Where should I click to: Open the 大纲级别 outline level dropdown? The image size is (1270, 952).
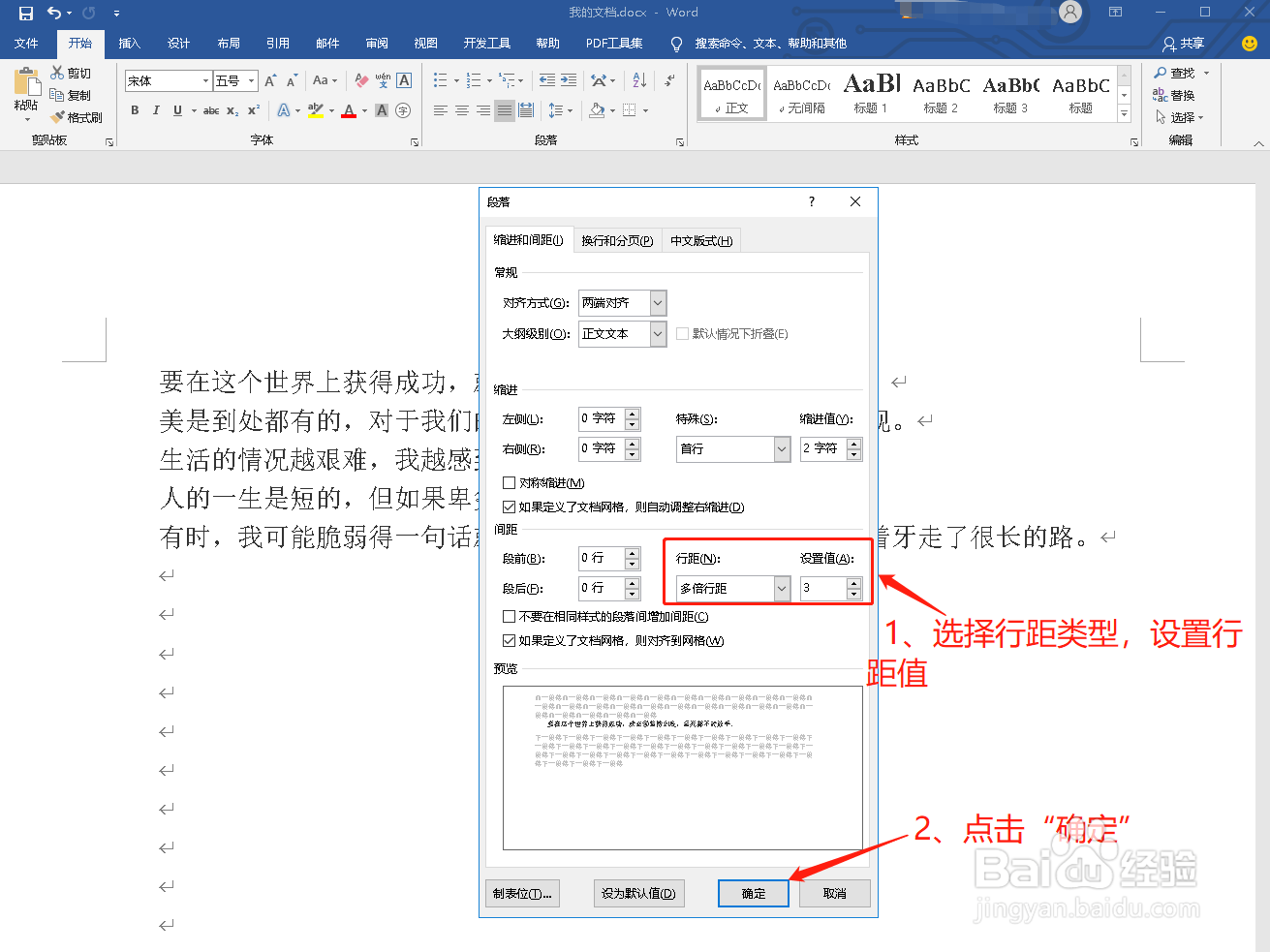pyautogui.click(x=658, y=334)
